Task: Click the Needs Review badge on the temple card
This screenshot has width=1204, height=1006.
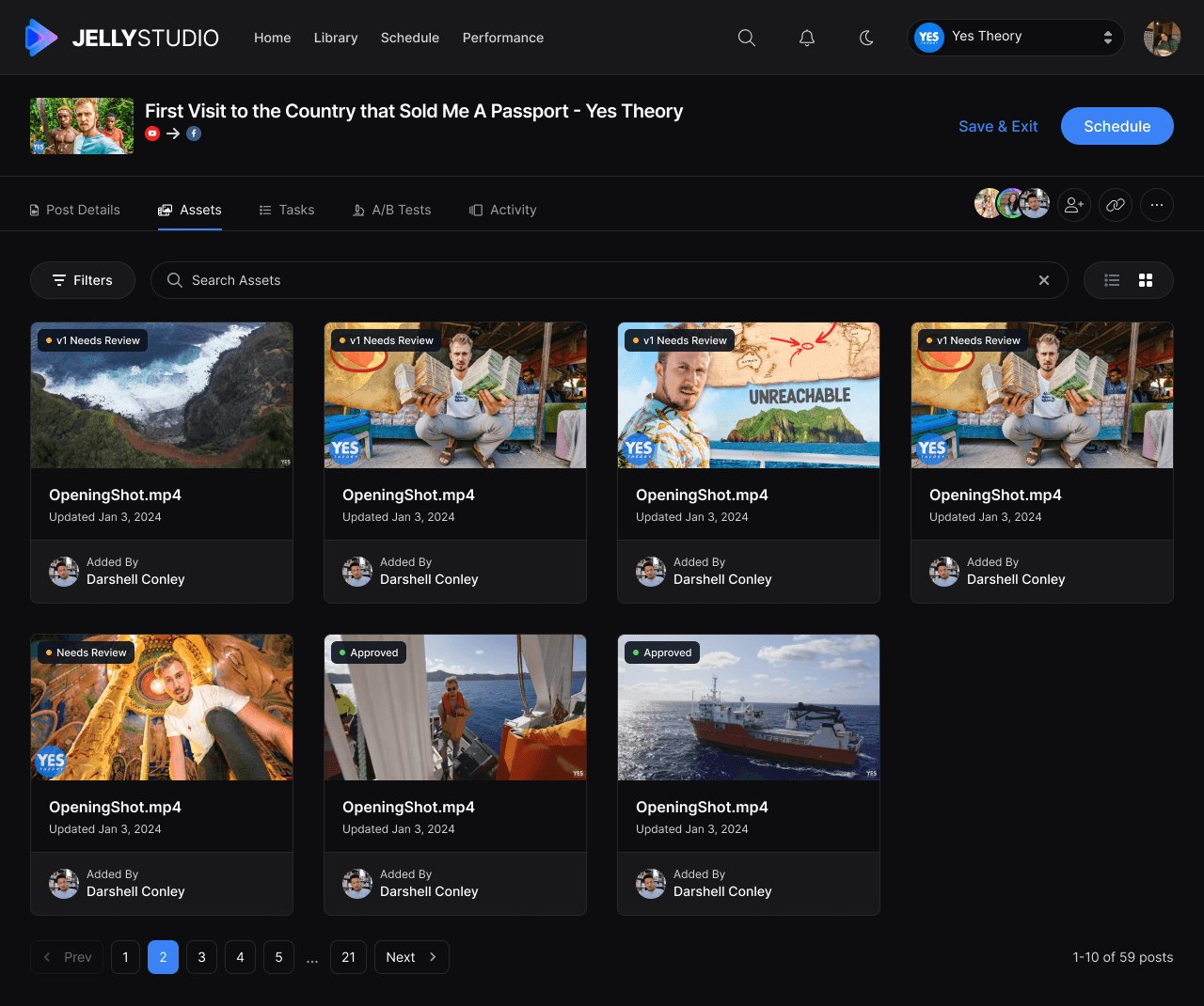Action: tap(87, 652)
